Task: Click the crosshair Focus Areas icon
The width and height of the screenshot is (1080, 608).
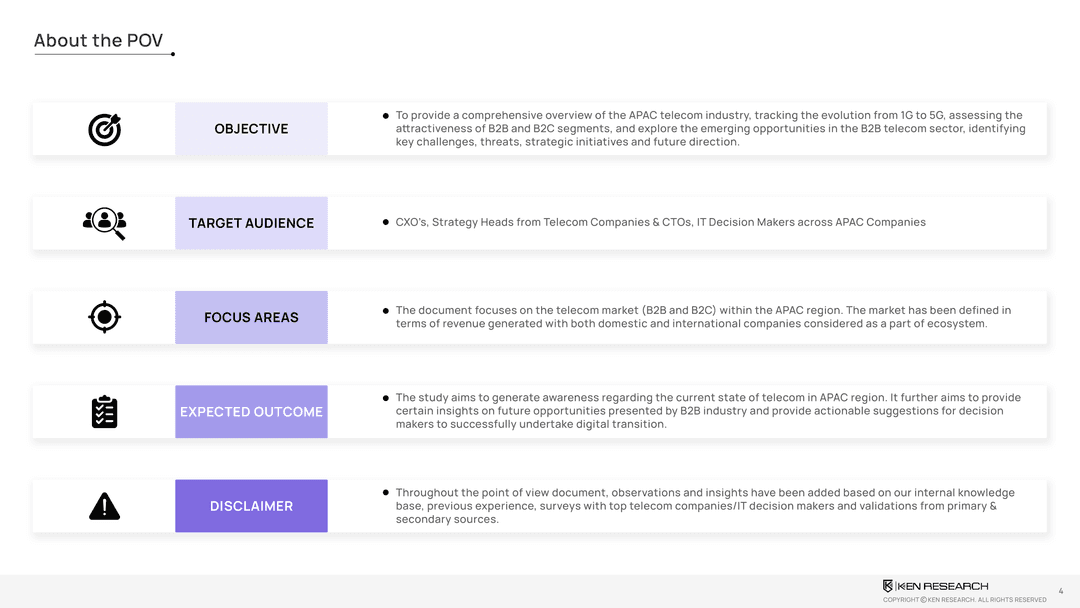Action: click(104, 317)
